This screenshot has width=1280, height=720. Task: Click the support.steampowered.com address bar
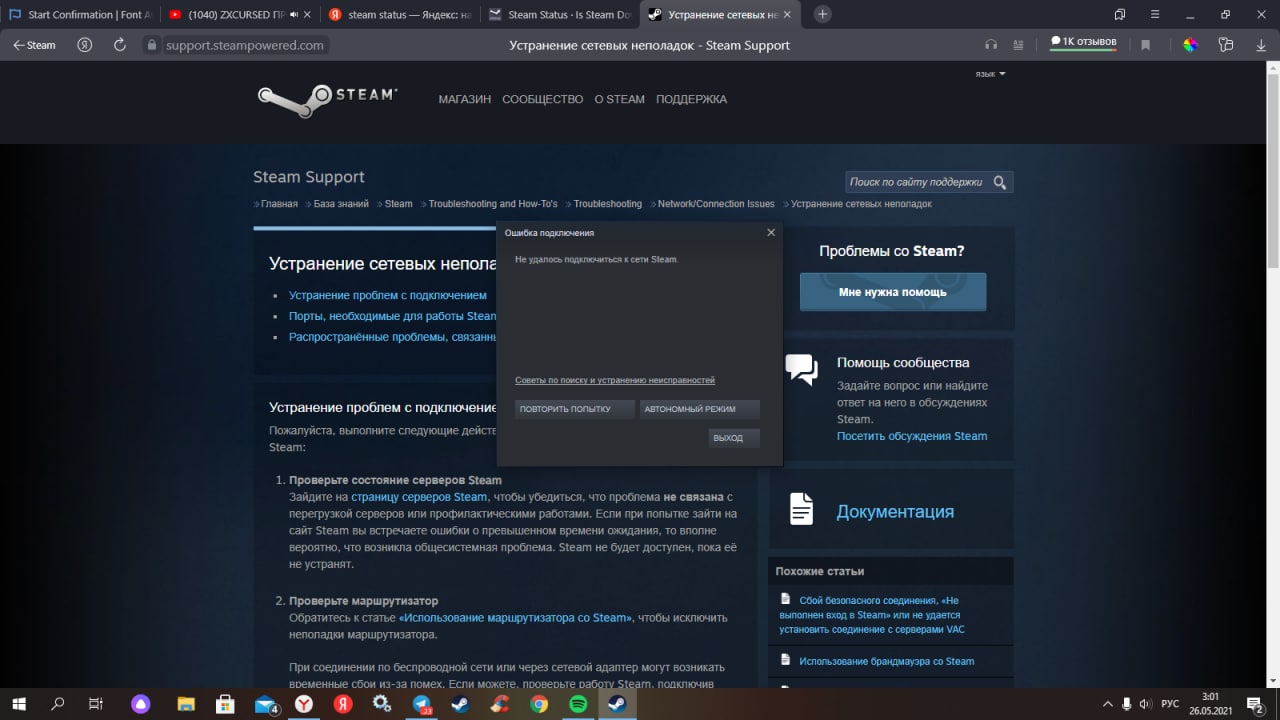[x=245, y=45]
